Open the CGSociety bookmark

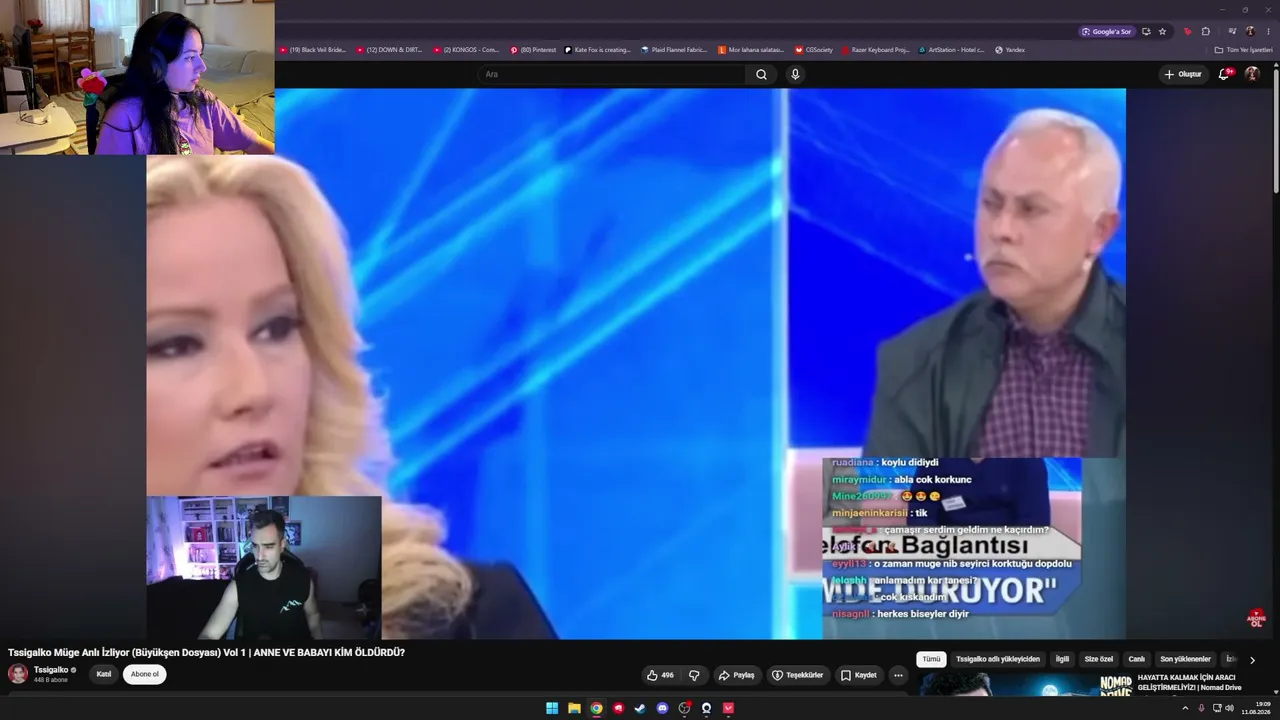[x=814, y=50]
